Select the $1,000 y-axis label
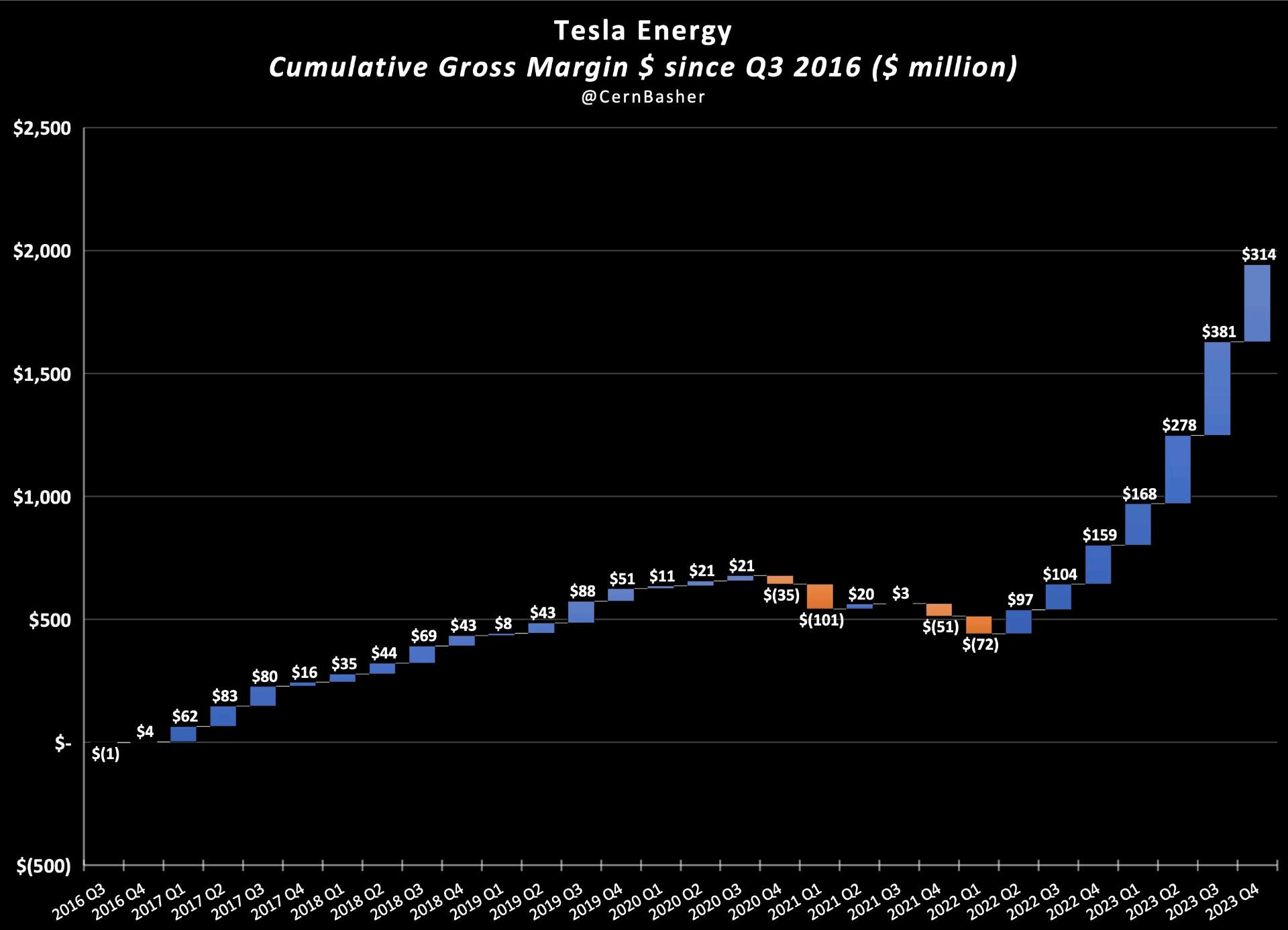 (x=42, y=497)
